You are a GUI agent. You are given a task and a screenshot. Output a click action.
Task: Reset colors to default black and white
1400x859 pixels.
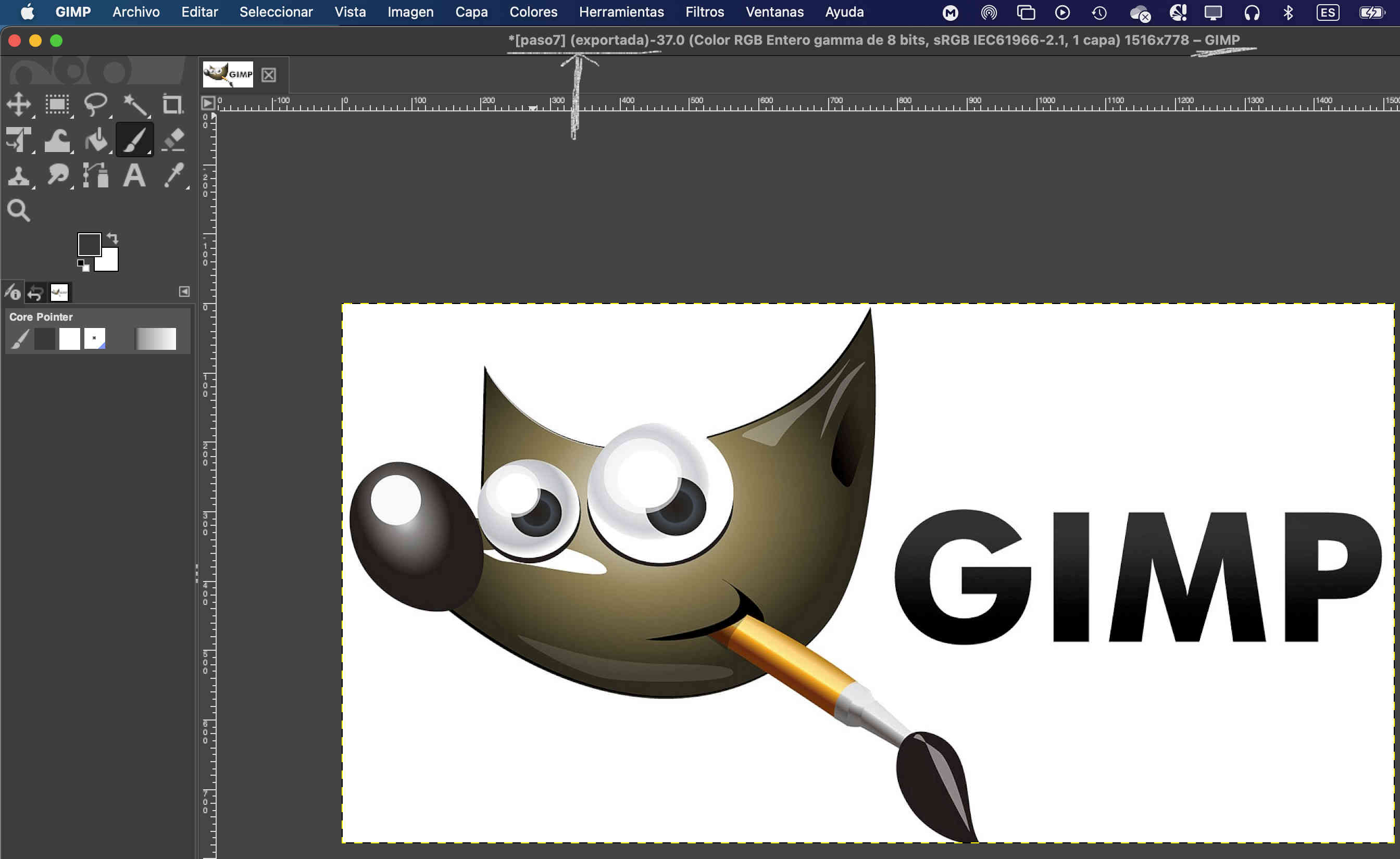click(x=83, y=266)
